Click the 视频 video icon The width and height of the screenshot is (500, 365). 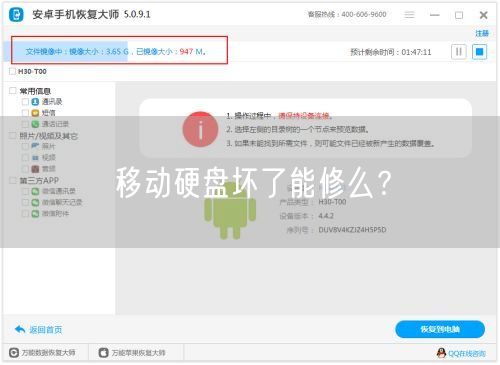pyautogui.click(x=35, y=157)
